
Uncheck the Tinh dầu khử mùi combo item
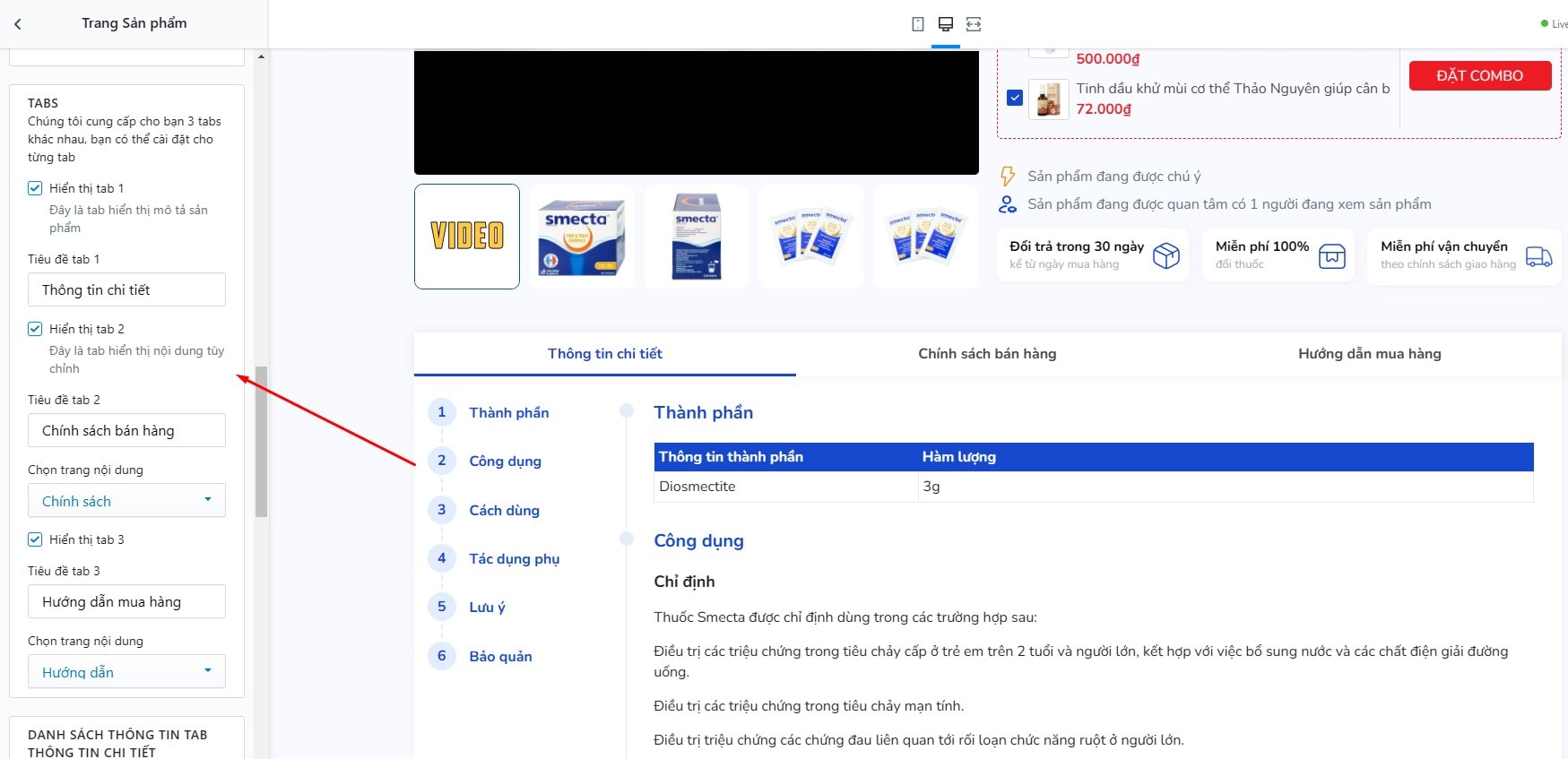(1015, 98)
